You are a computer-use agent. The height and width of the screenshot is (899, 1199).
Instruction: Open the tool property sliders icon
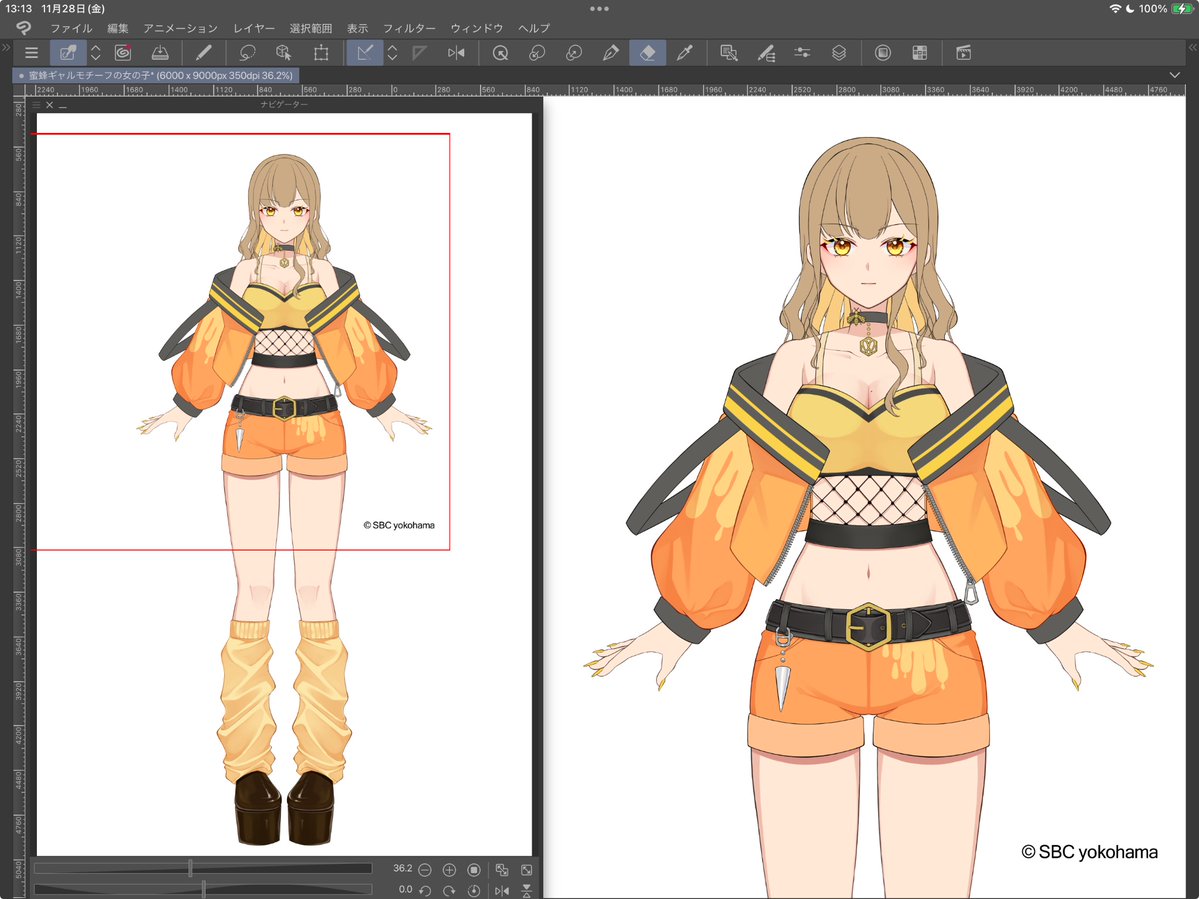click(x=802, y=53)
